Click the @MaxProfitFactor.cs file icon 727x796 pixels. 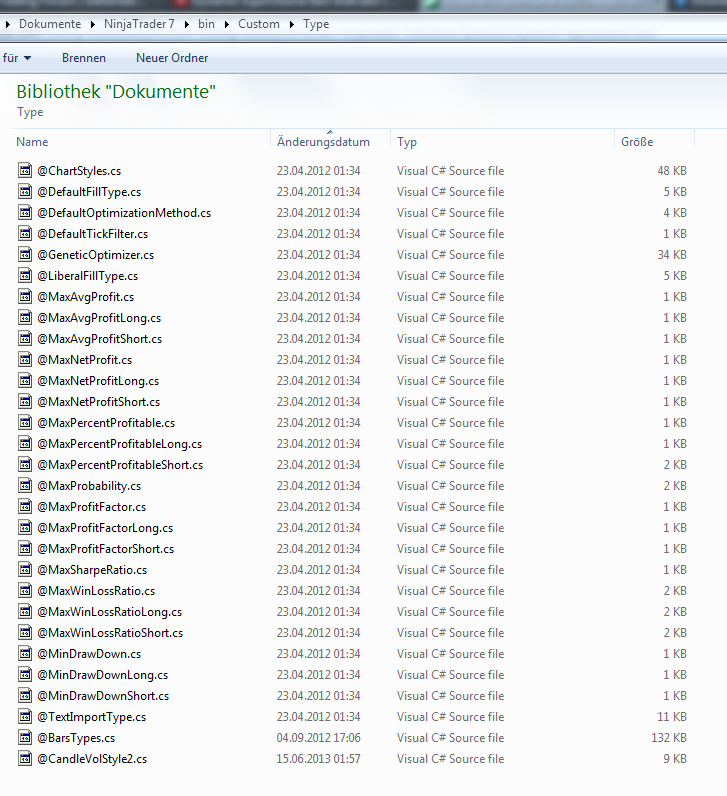click(25, 507)
